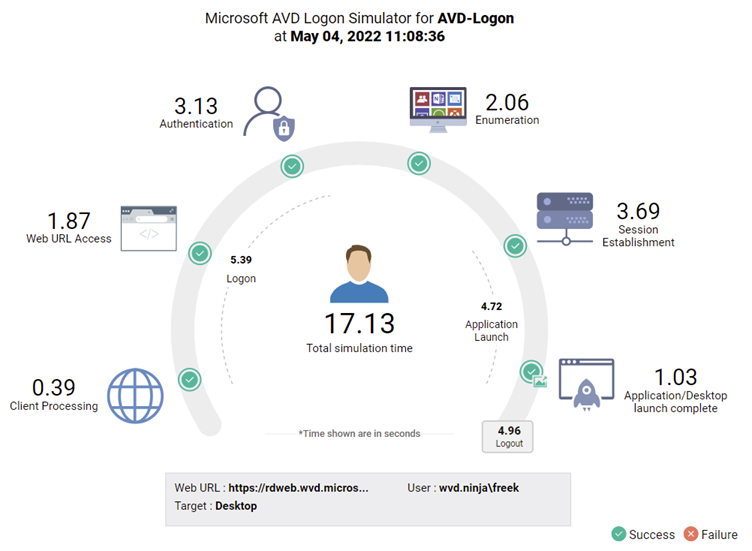Click the 2.06 Enumeration time value
The width and height of the screenshot is (752, 551).
click(507, 102)
